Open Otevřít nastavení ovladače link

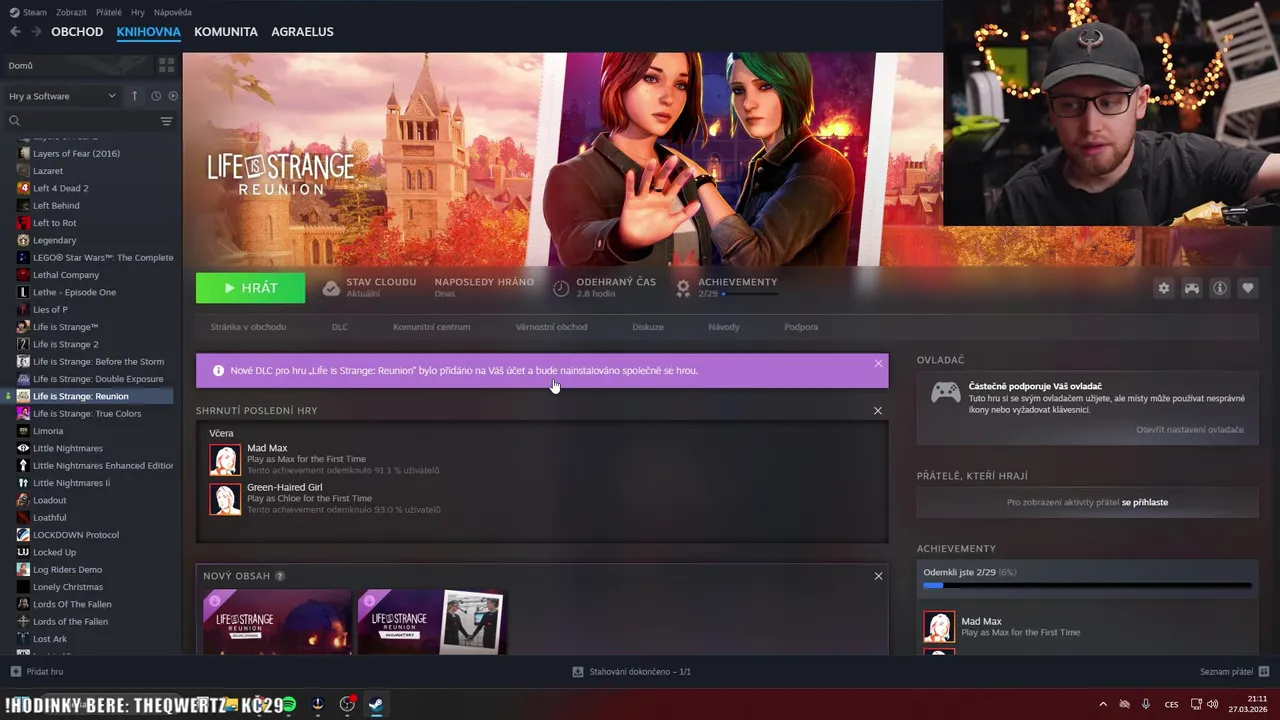[x=1190, y=429]
